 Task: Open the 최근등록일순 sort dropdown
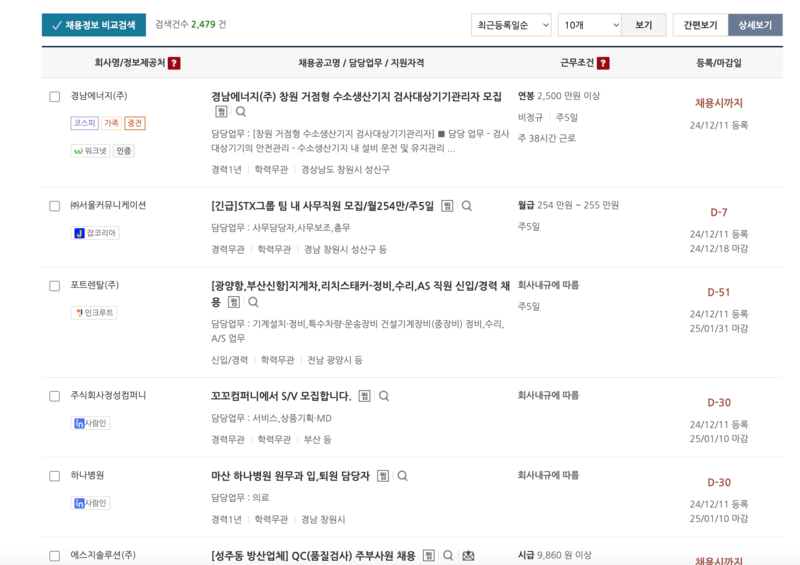(511, 25)
